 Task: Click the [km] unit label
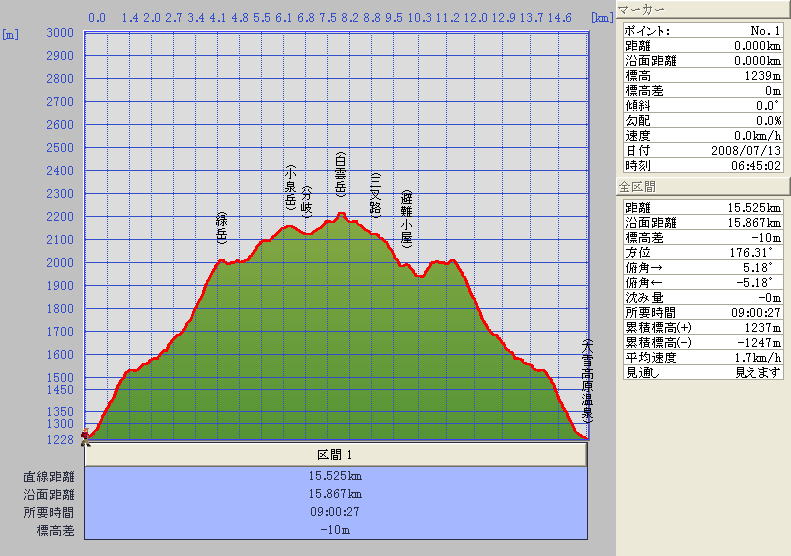(602, 18)
